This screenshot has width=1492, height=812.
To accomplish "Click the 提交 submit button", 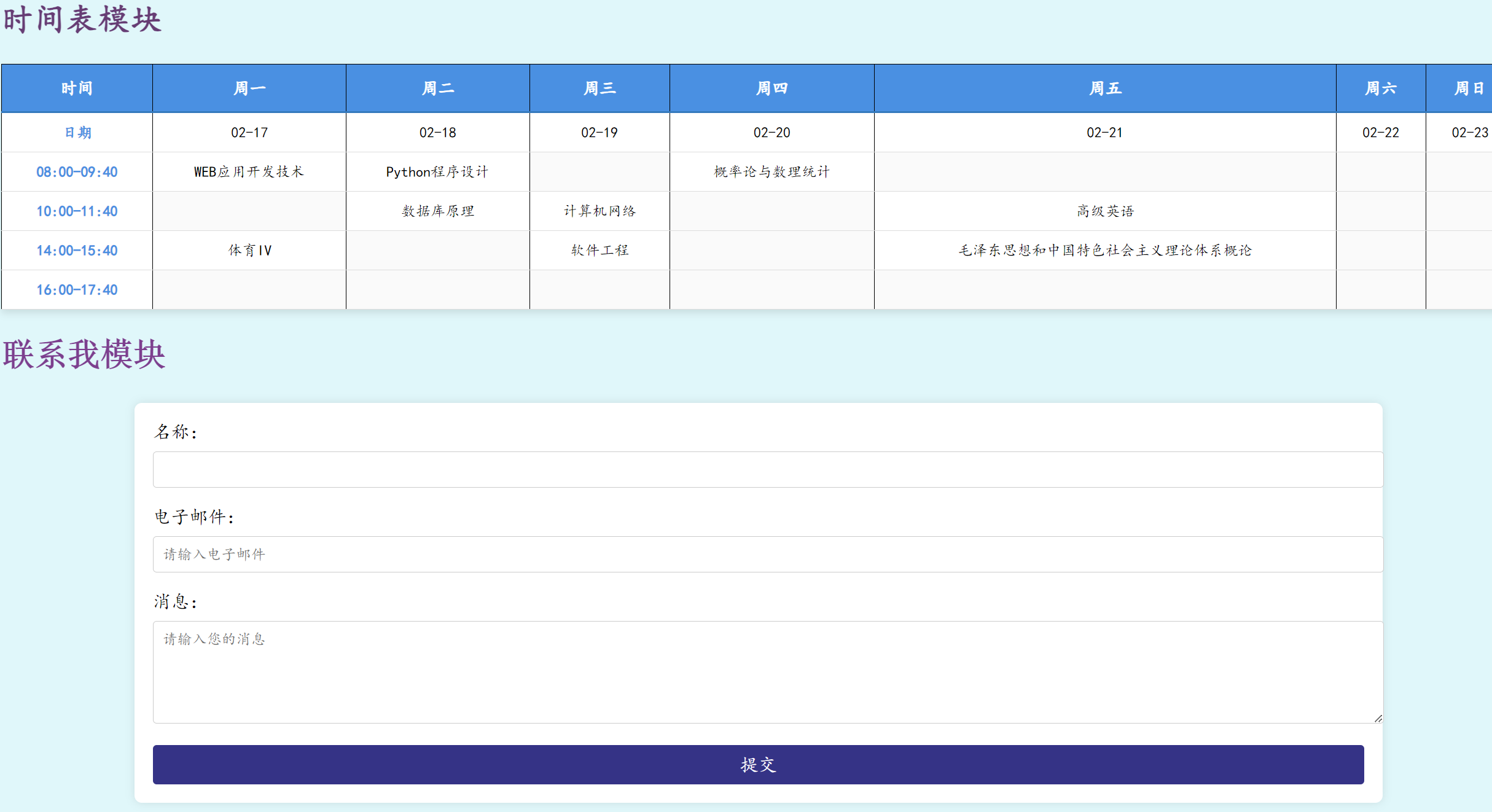I will point(758,764).
